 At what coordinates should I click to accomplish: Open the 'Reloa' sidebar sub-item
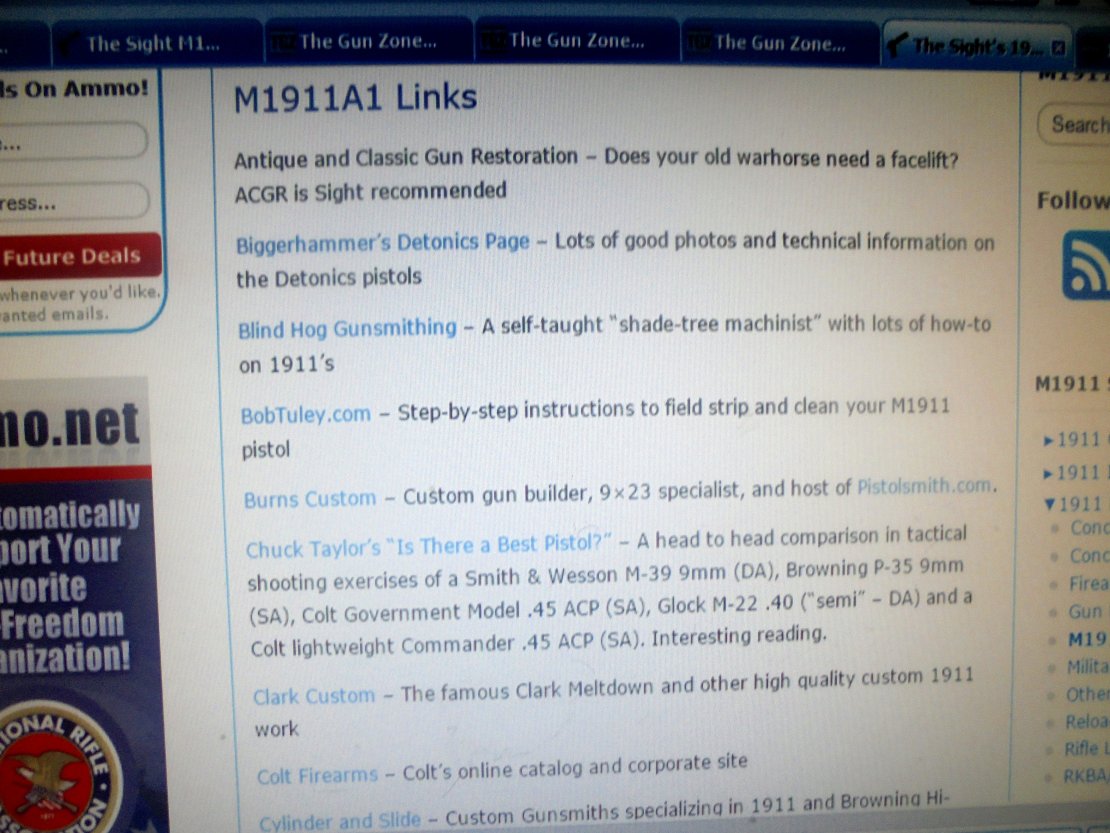pyautogui.click(x=1086, y=722)
